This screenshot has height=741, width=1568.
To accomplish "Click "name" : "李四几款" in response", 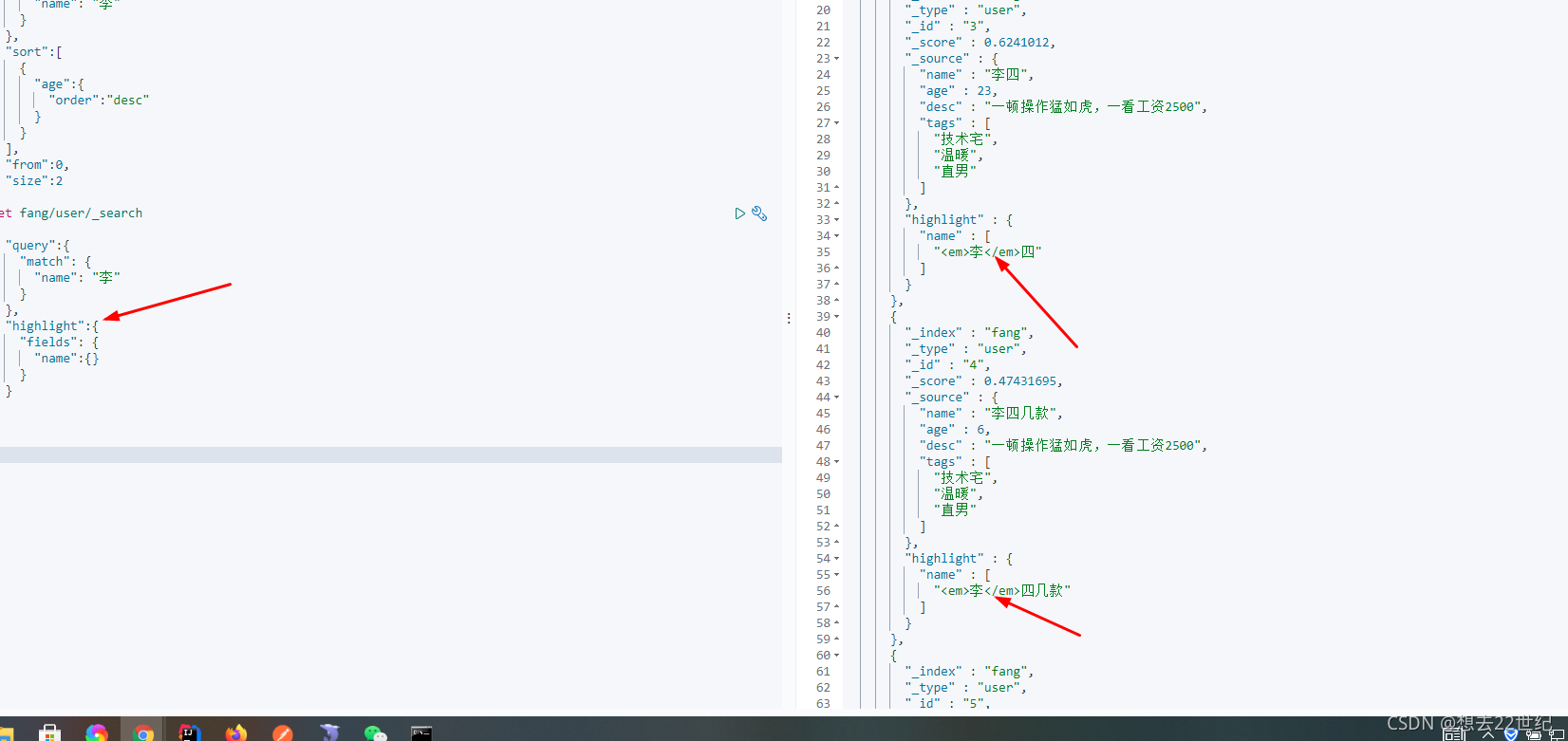I will [x=991, y=414].
